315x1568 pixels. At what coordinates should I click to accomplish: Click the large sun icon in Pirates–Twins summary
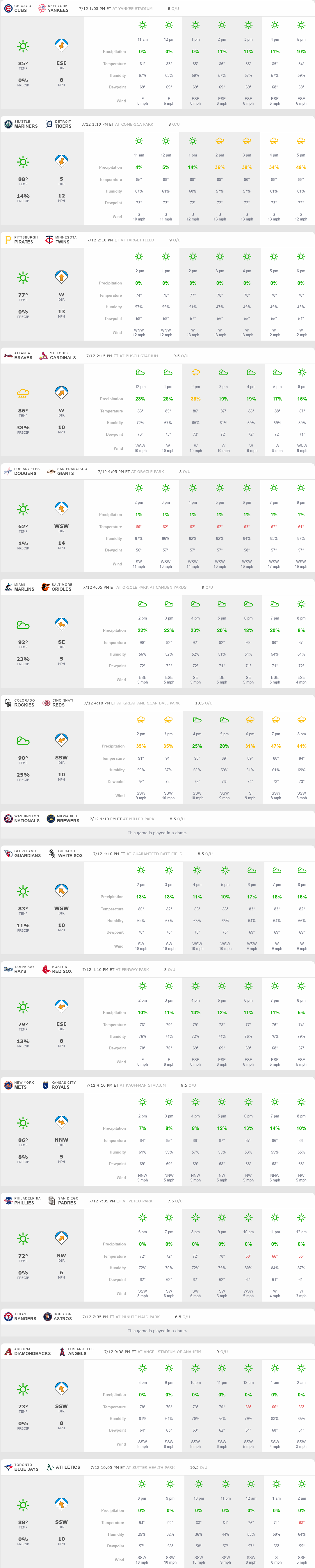[23, 277]
